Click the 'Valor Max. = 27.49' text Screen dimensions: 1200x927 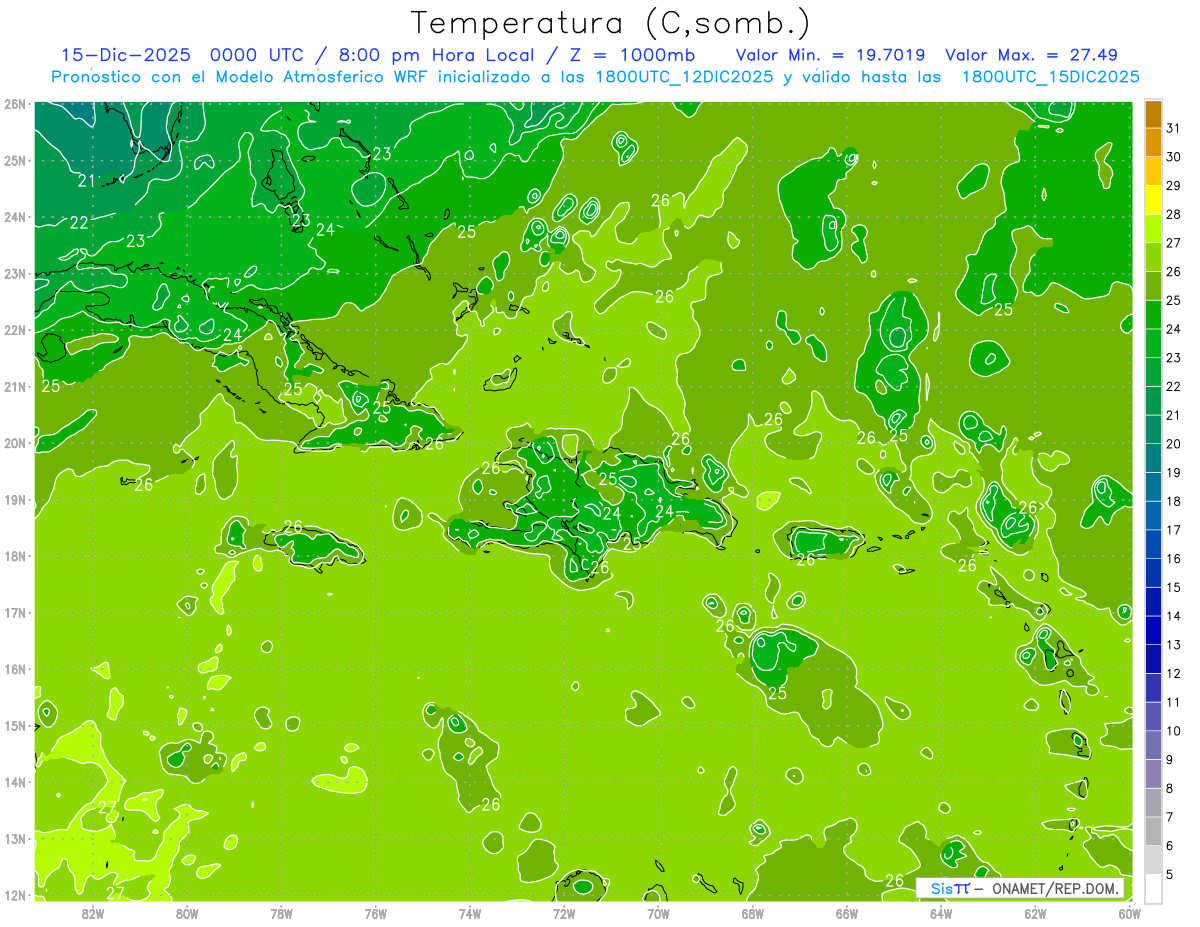pos(1031,55)
